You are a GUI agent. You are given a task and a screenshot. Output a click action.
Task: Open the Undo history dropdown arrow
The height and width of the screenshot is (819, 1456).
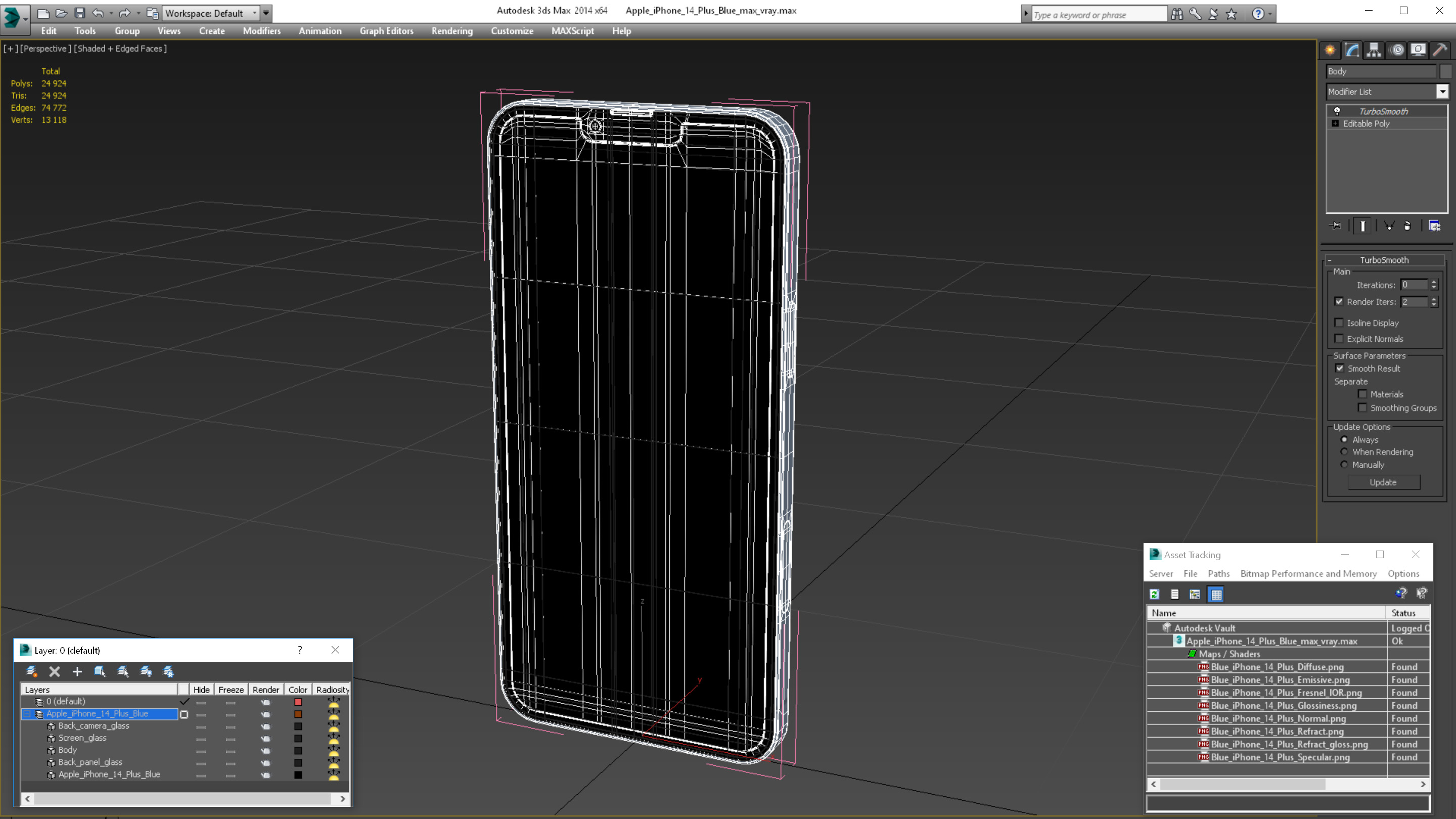click(x=111, y=13)
